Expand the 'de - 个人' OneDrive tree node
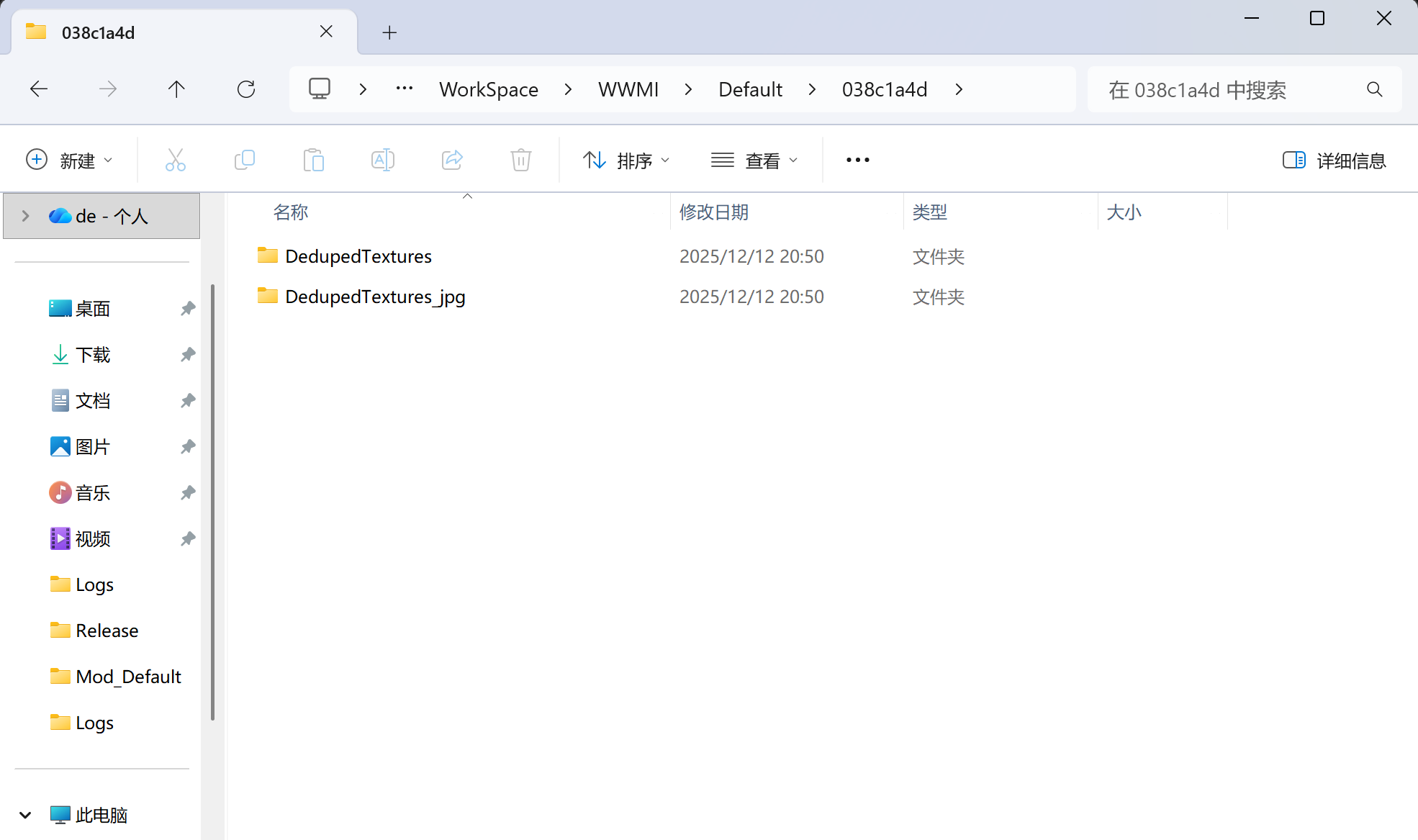 coord(25,216)
